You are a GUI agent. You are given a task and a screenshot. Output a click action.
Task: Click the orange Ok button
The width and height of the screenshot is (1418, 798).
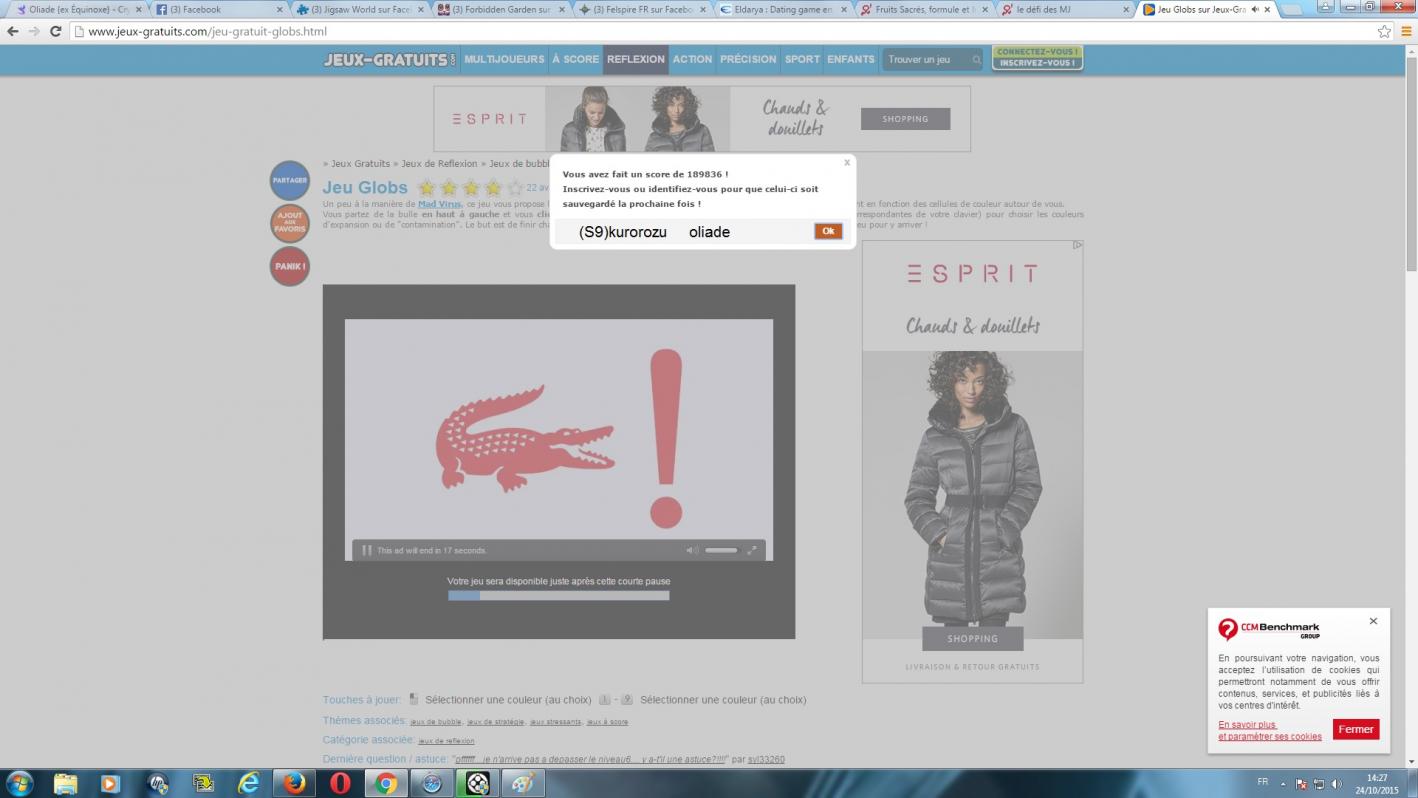(828, 231)
